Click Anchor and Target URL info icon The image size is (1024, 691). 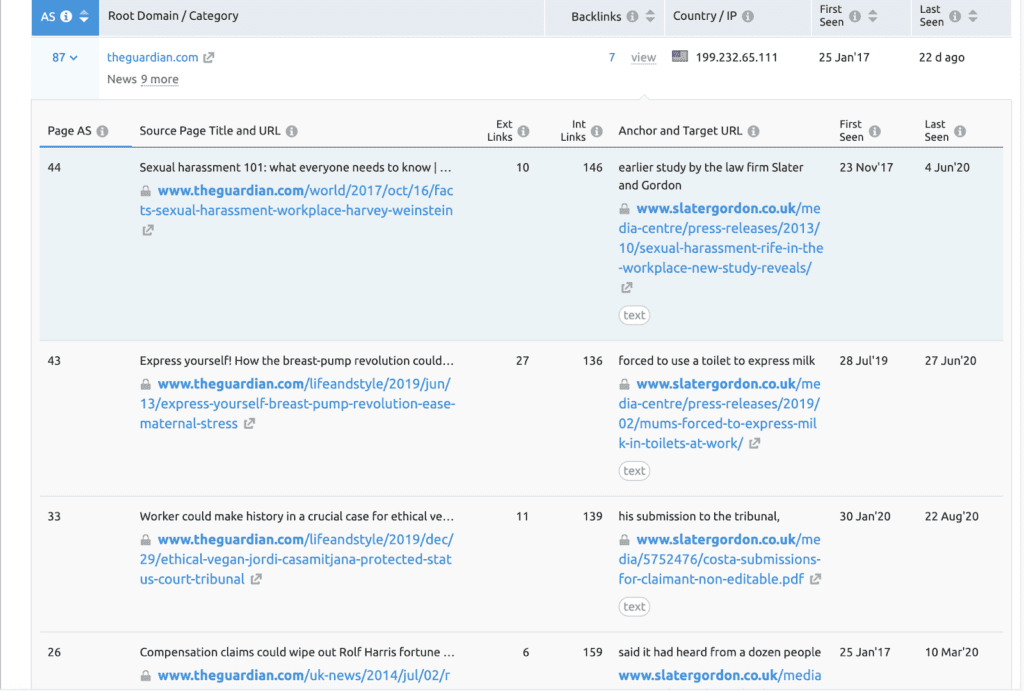pos(754,131)
